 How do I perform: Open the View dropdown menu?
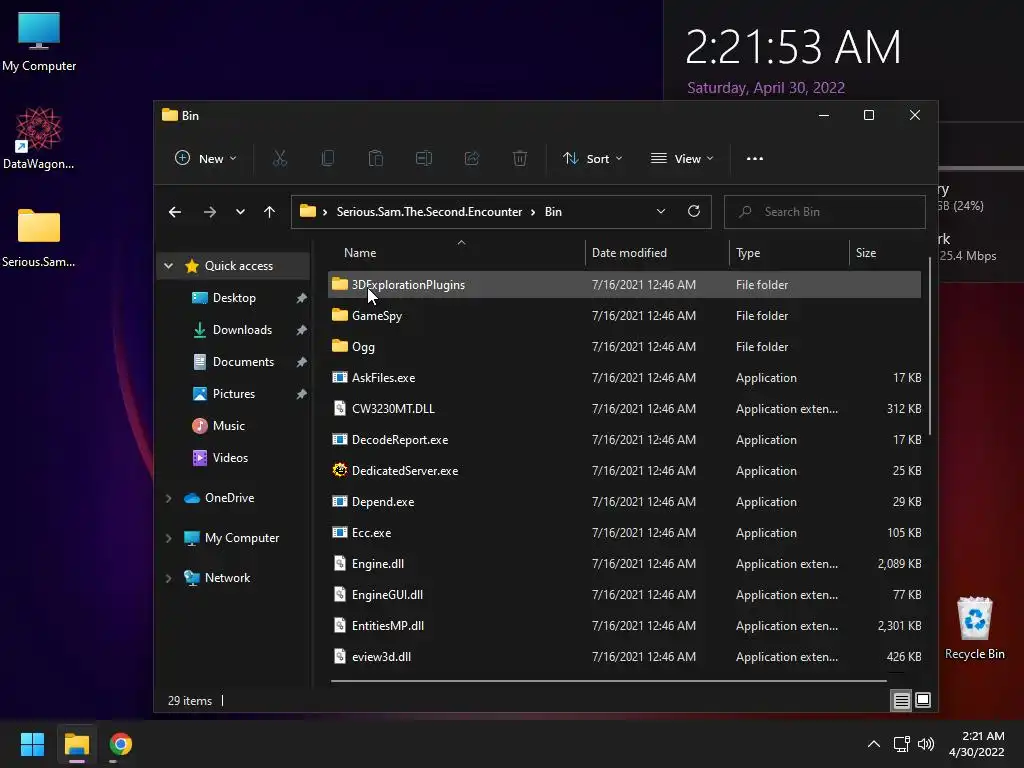click(x=682, y=158)
